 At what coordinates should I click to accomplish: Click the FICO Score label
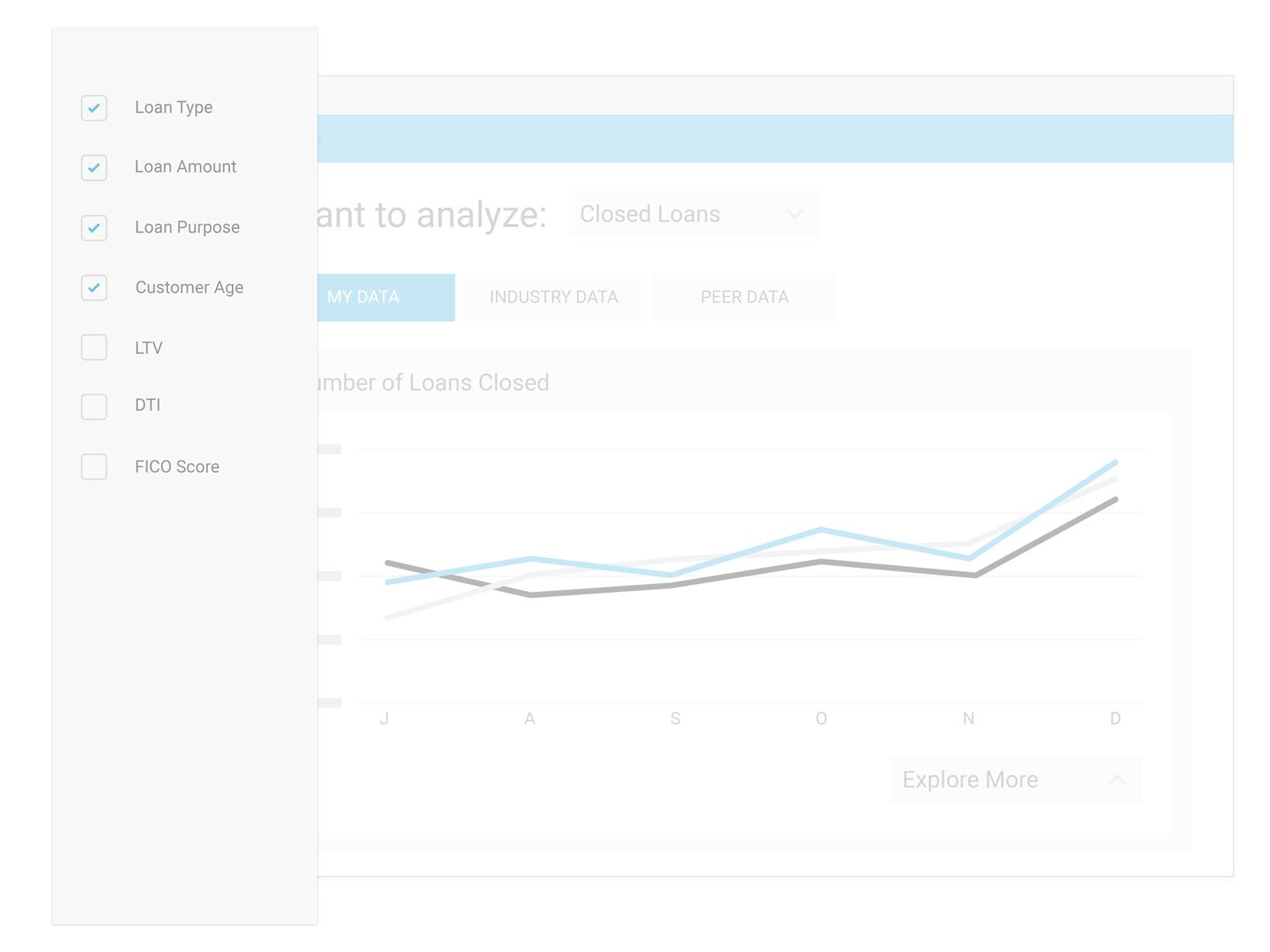tap(177, 467)
